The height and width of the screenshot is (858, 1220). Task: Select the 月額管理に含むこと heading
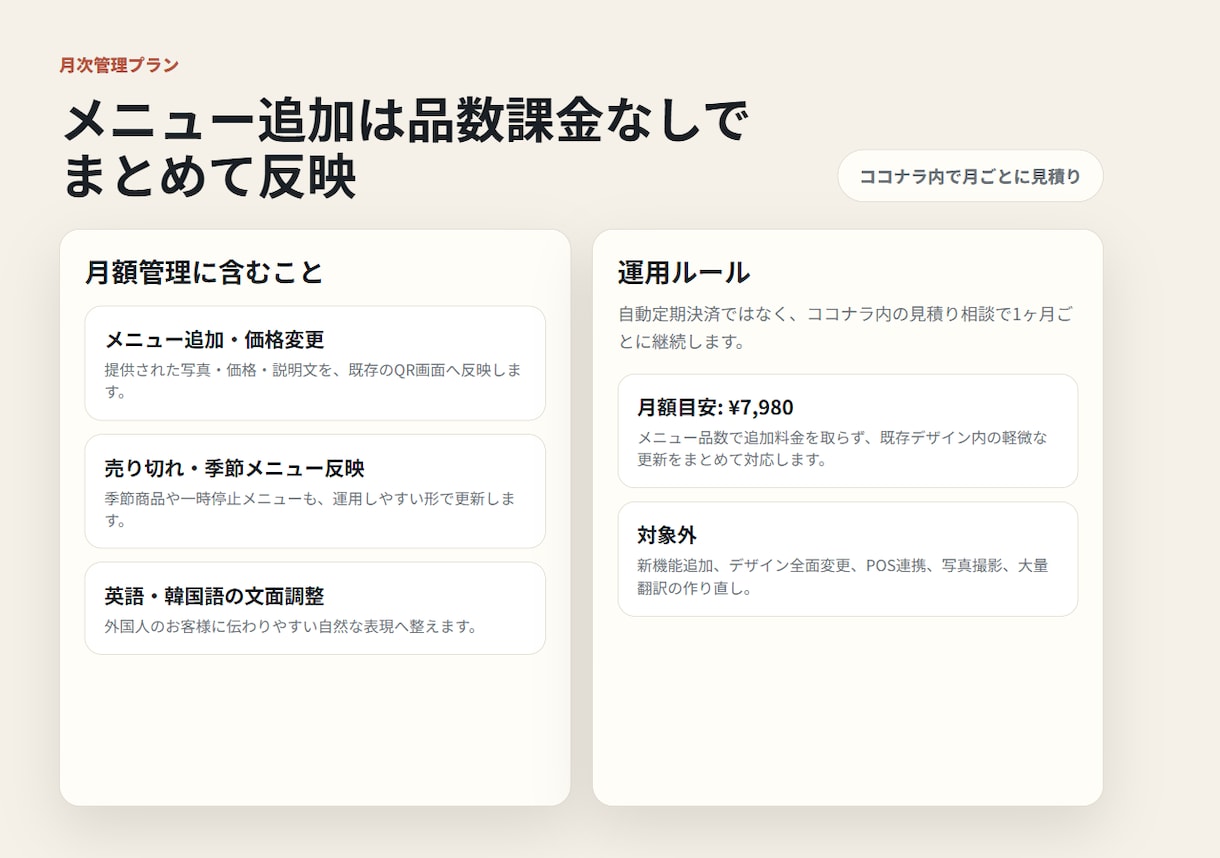(204, 272)
